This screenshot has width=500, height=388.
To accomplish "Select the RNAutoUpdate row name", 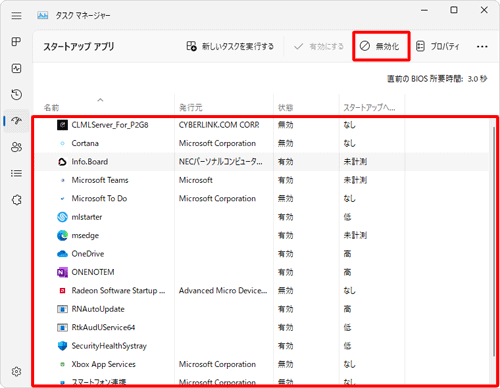I will [x=98, y=309].
